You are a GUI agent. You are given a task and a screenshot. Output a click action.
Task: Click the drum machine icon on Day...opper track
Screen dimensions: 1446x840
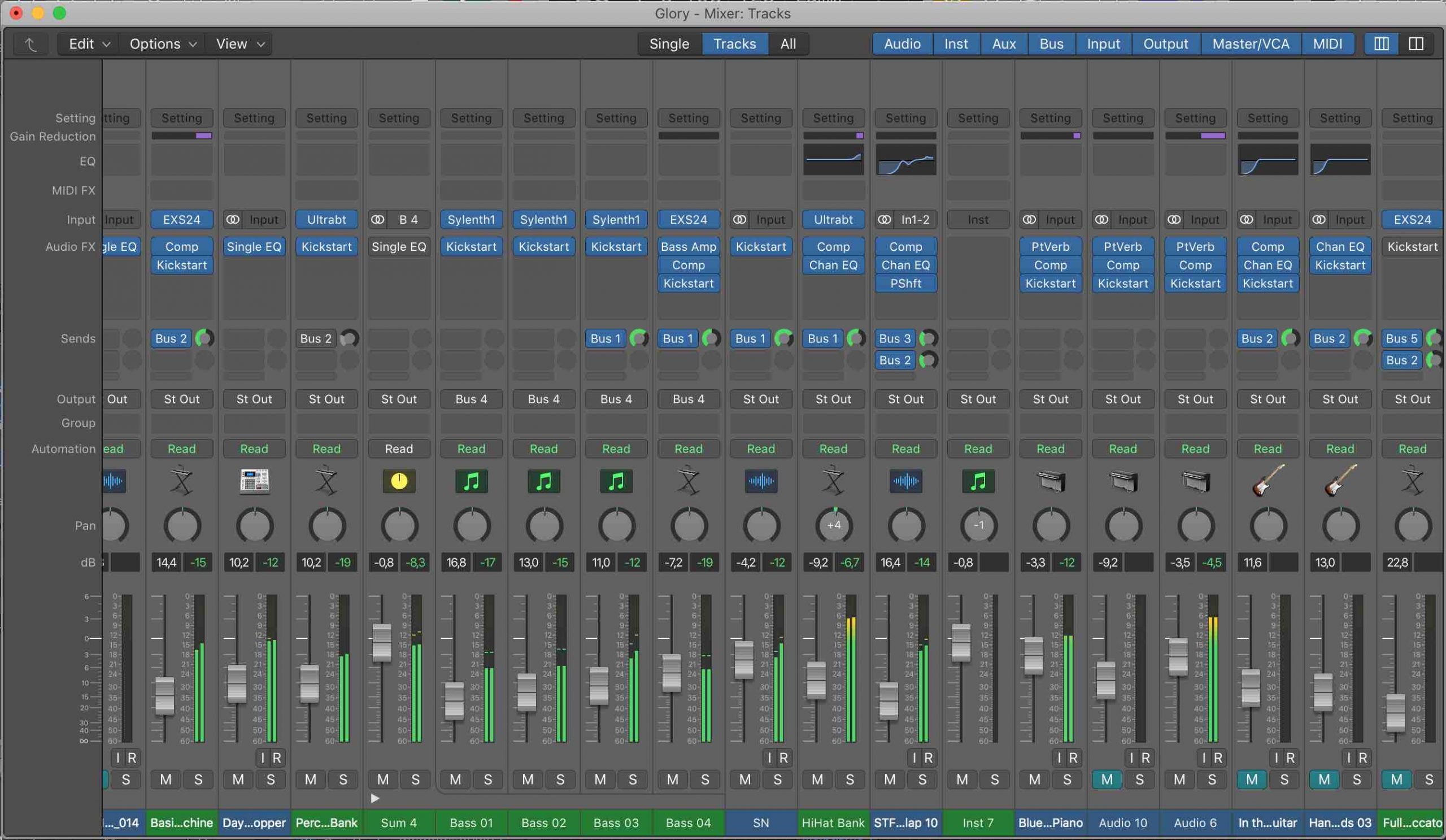[254, 481]
